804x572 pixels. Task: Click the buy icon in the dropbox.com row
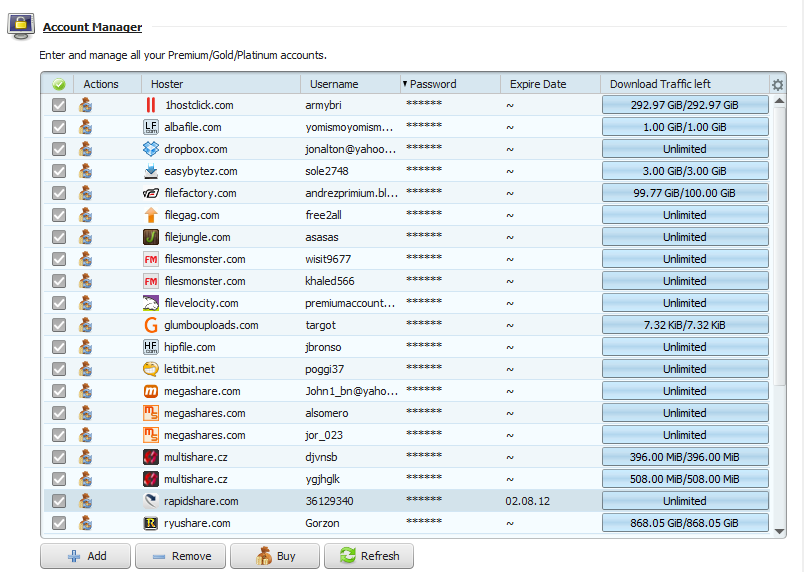pos(86,149)
